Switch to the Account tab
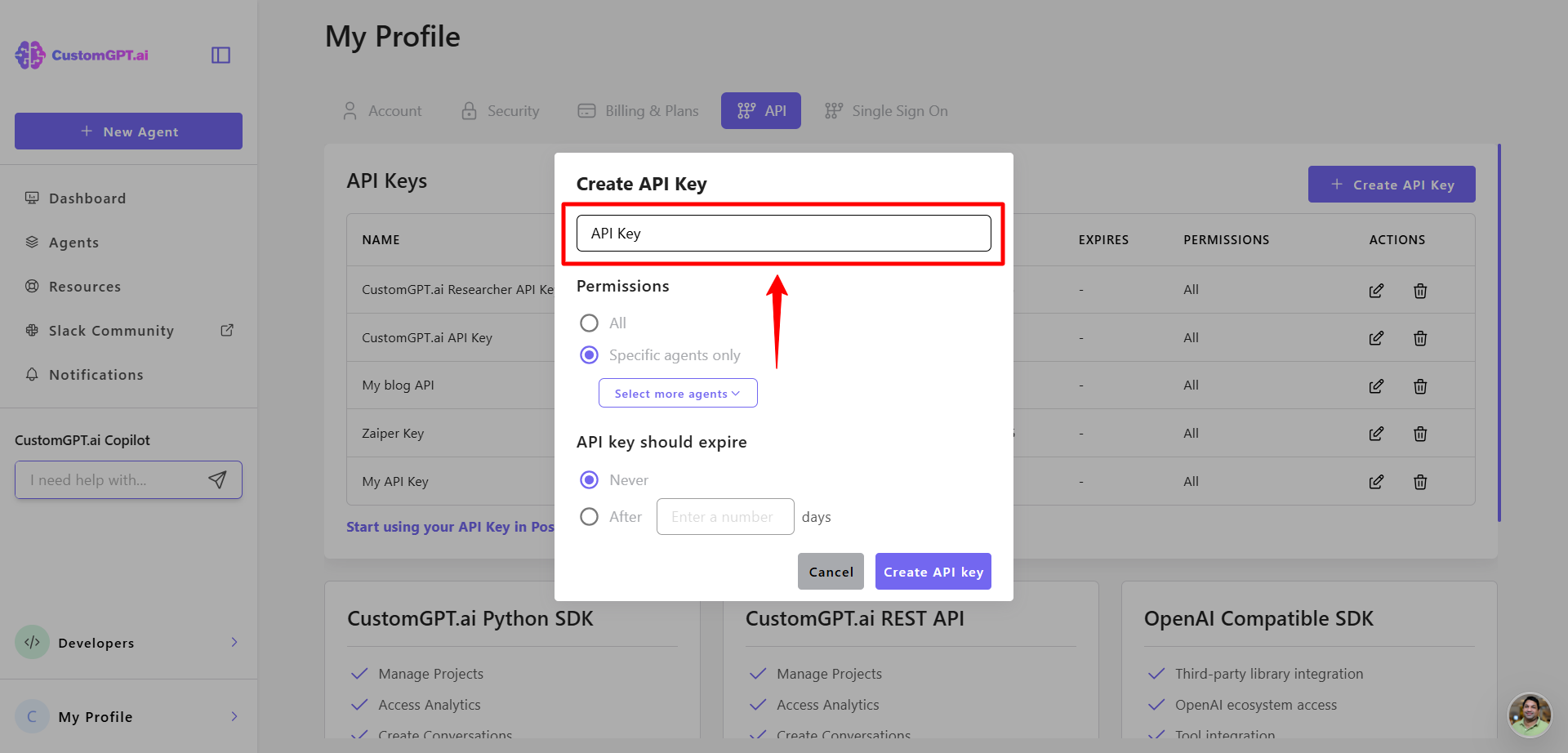1568x753 pixels. (x=382, y=110)
